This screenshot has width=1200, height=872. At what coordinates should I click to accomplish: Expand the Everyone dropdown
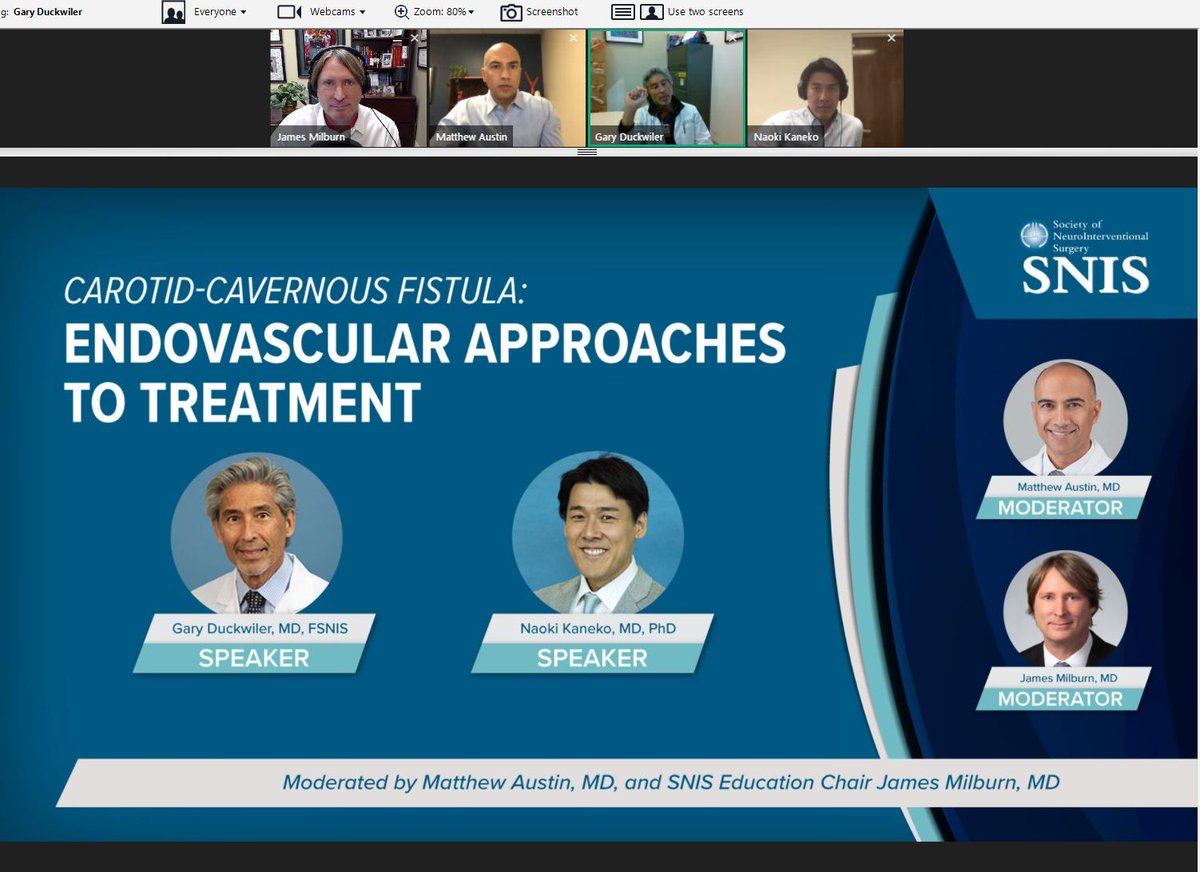[220, 12]
